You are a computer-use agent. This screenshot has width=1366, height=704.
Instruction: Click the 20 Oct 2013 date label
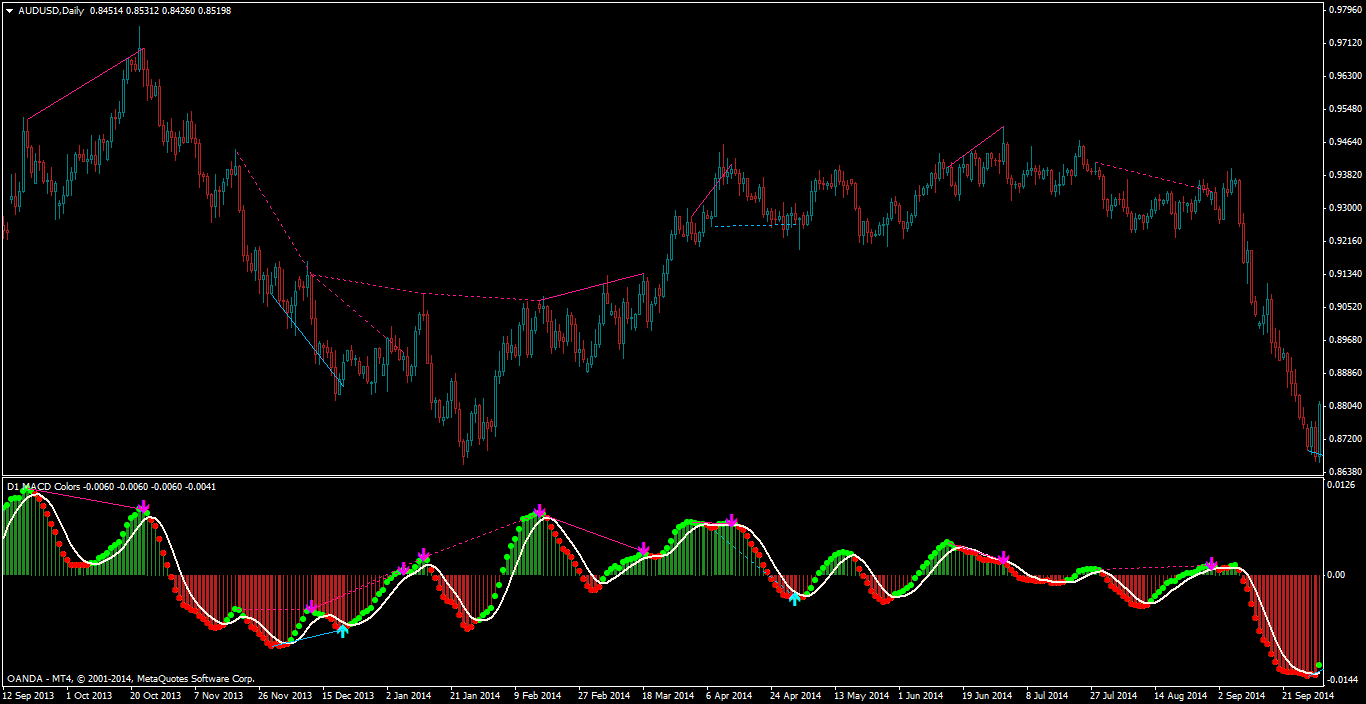157,695
